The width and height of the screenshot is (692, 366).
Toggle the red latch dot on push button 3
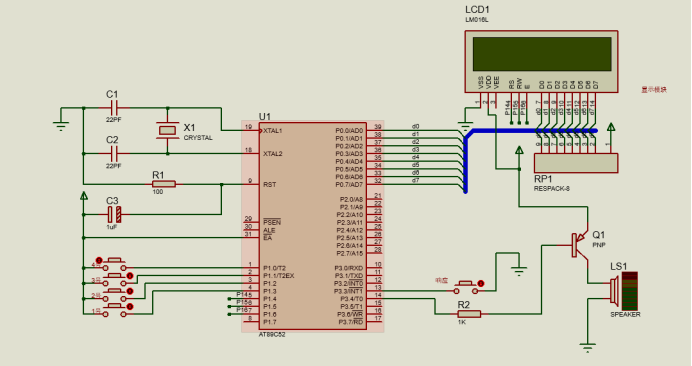click(x=130, y=276)
